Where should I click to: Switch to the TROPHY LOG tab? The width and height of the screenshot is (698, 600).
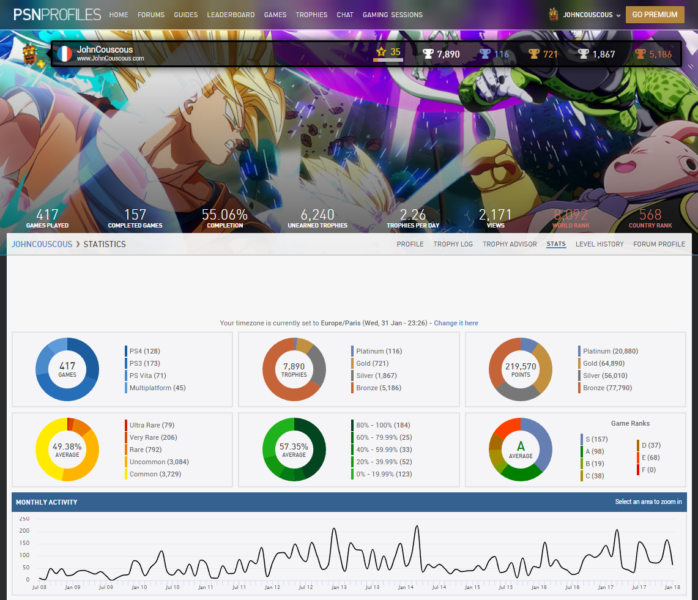(x=453, y=244)
